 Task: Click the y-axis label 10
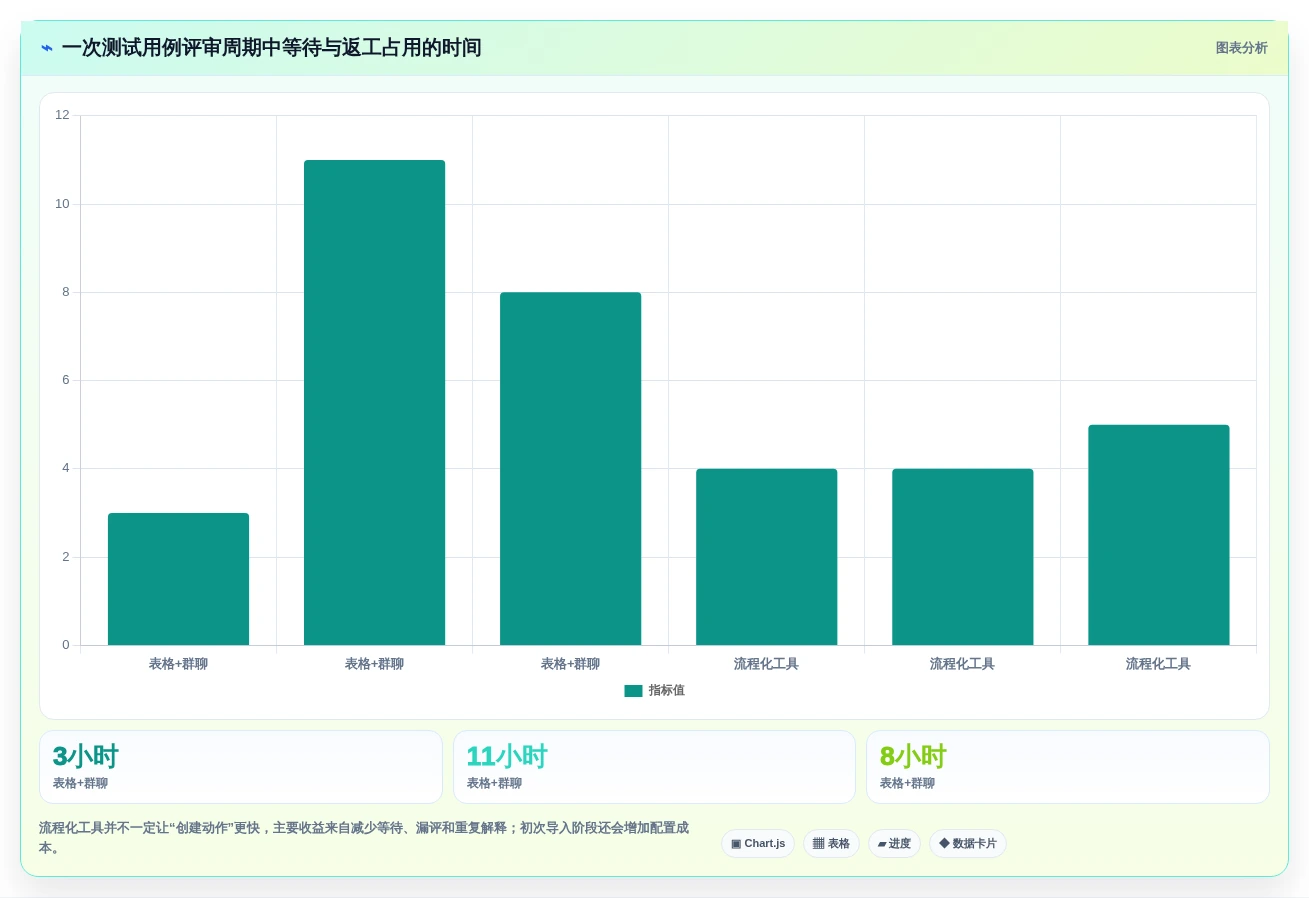pyautogui.click(x=63, y=204)
